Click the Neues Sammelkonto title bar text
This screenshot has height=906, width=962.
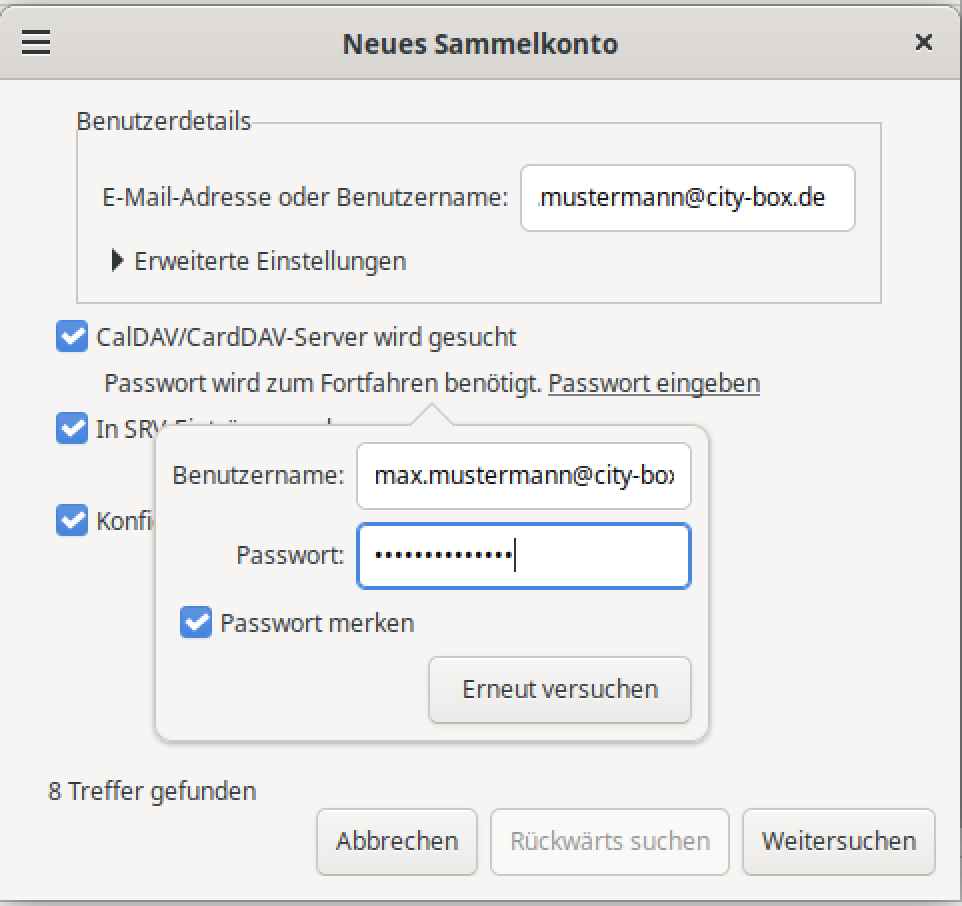(480, 44)
